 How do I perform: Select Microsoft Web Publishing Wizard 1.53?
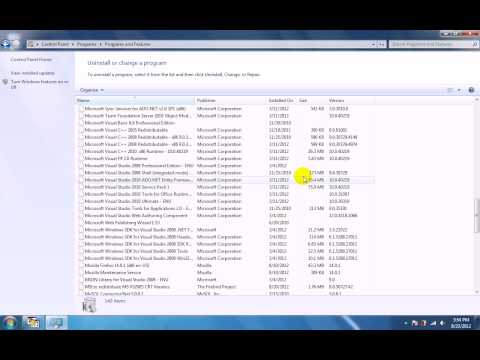[226, 222]
